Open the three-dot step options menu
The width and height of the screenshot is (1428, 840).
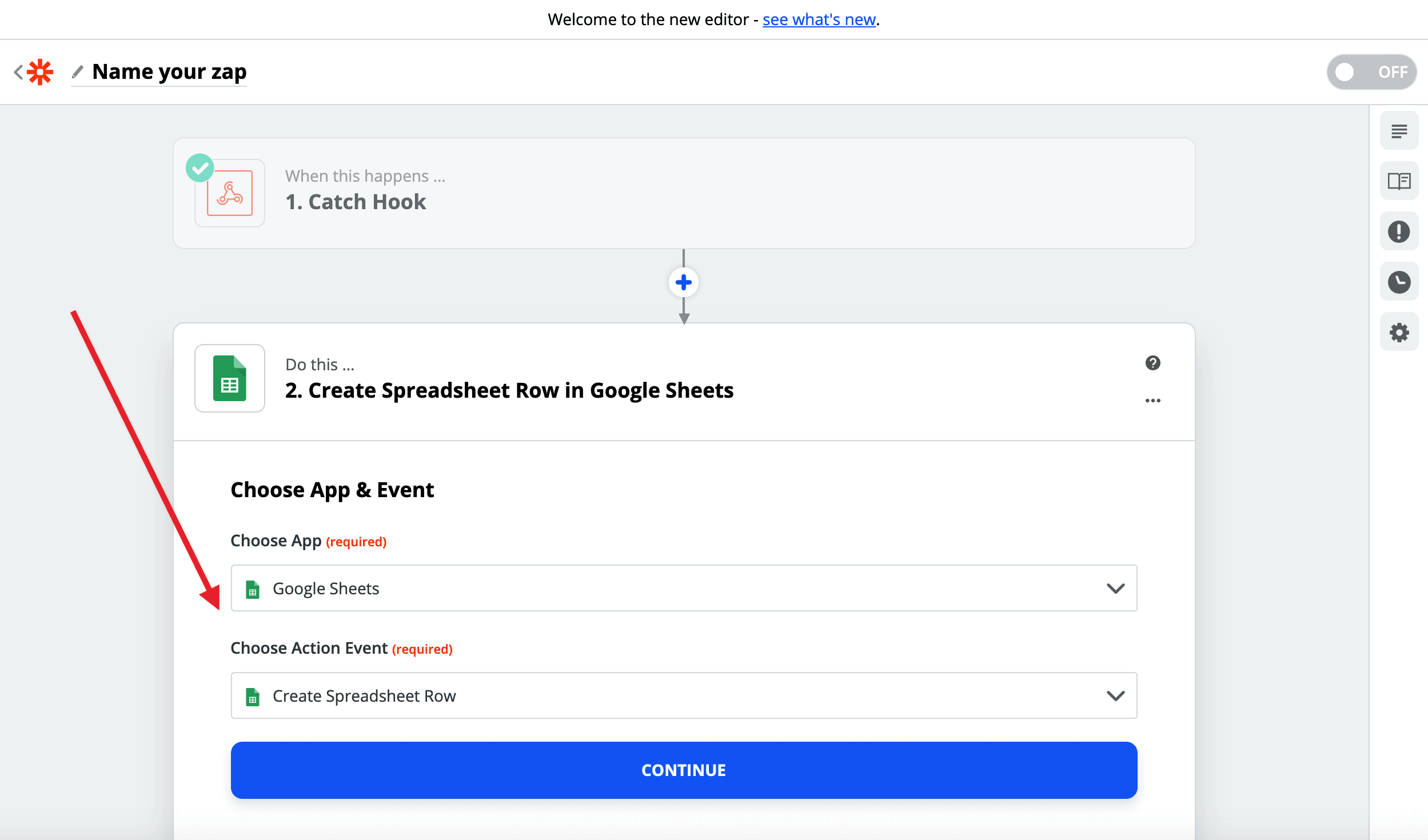[x=1152, y=401]
